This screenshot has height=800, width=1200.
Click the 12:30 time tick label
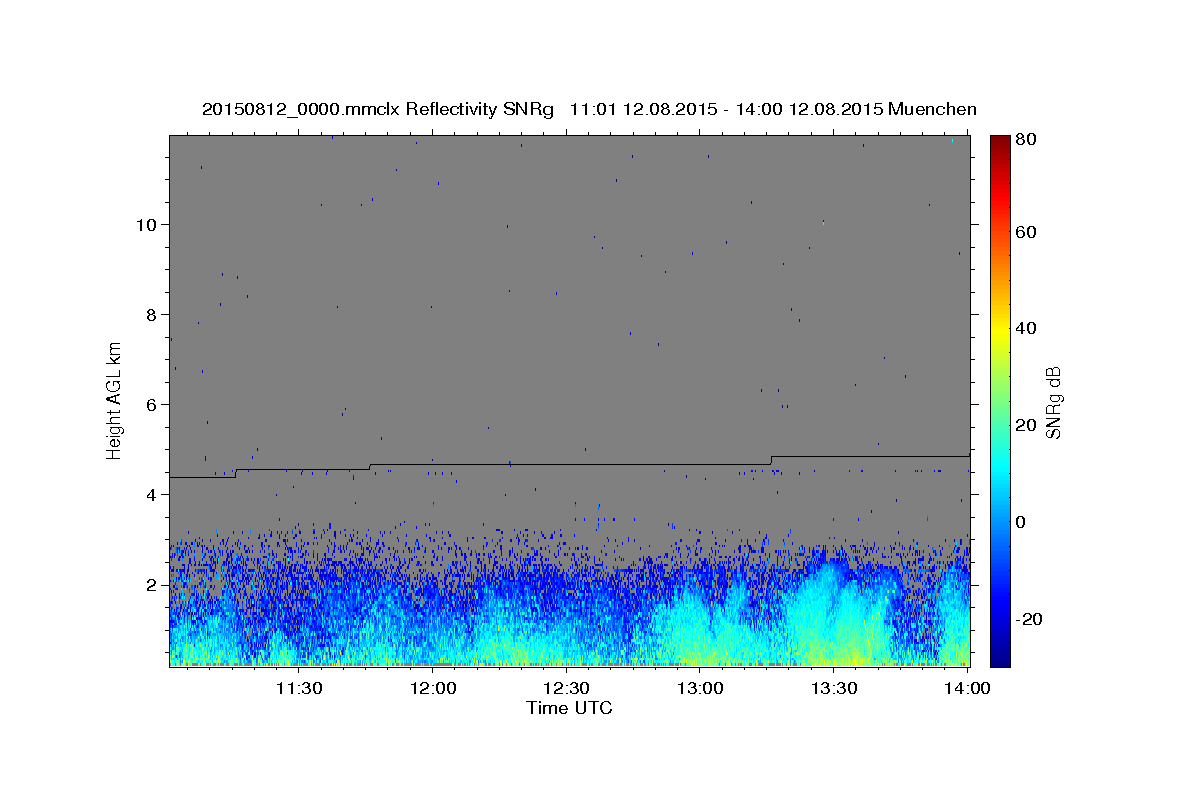566,688
